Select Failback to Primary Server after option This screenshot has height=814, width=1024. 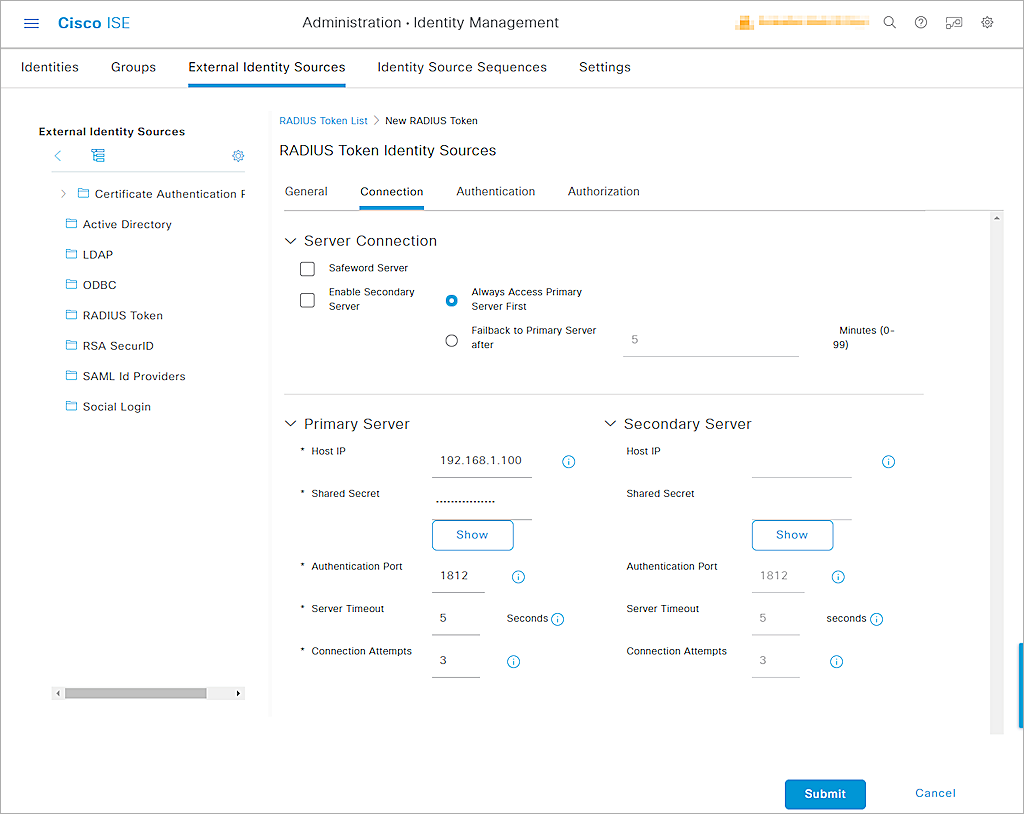(x=451, y=339)
